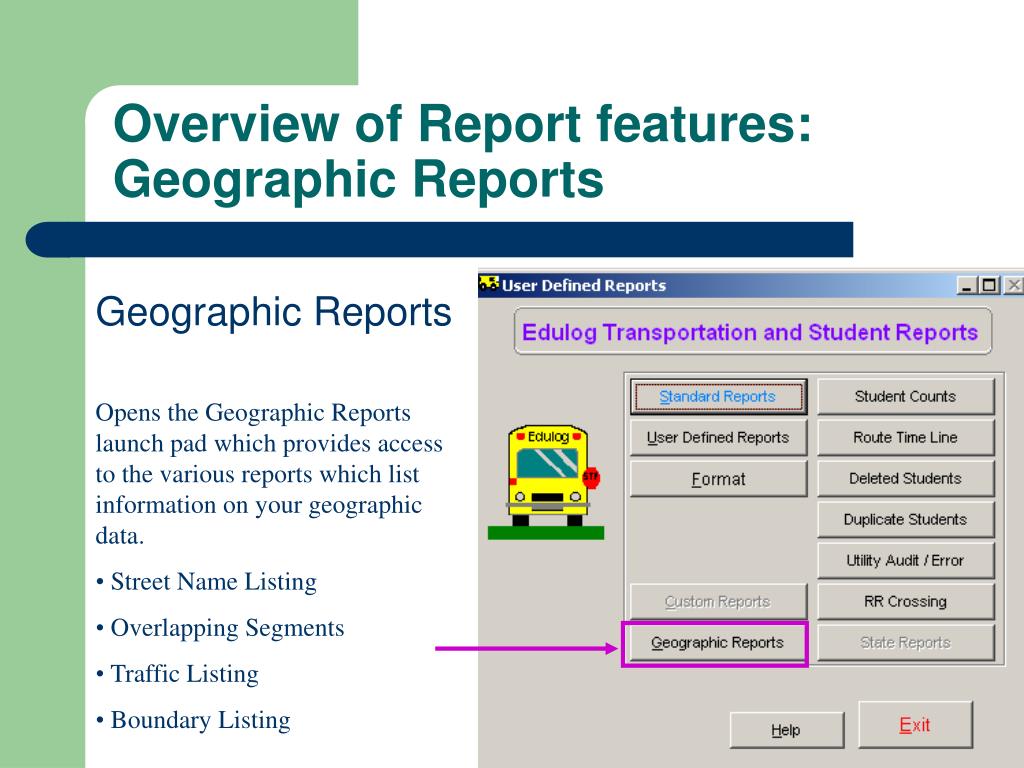Open Student Counts report

pyautogui.click(x=906, y=396)
